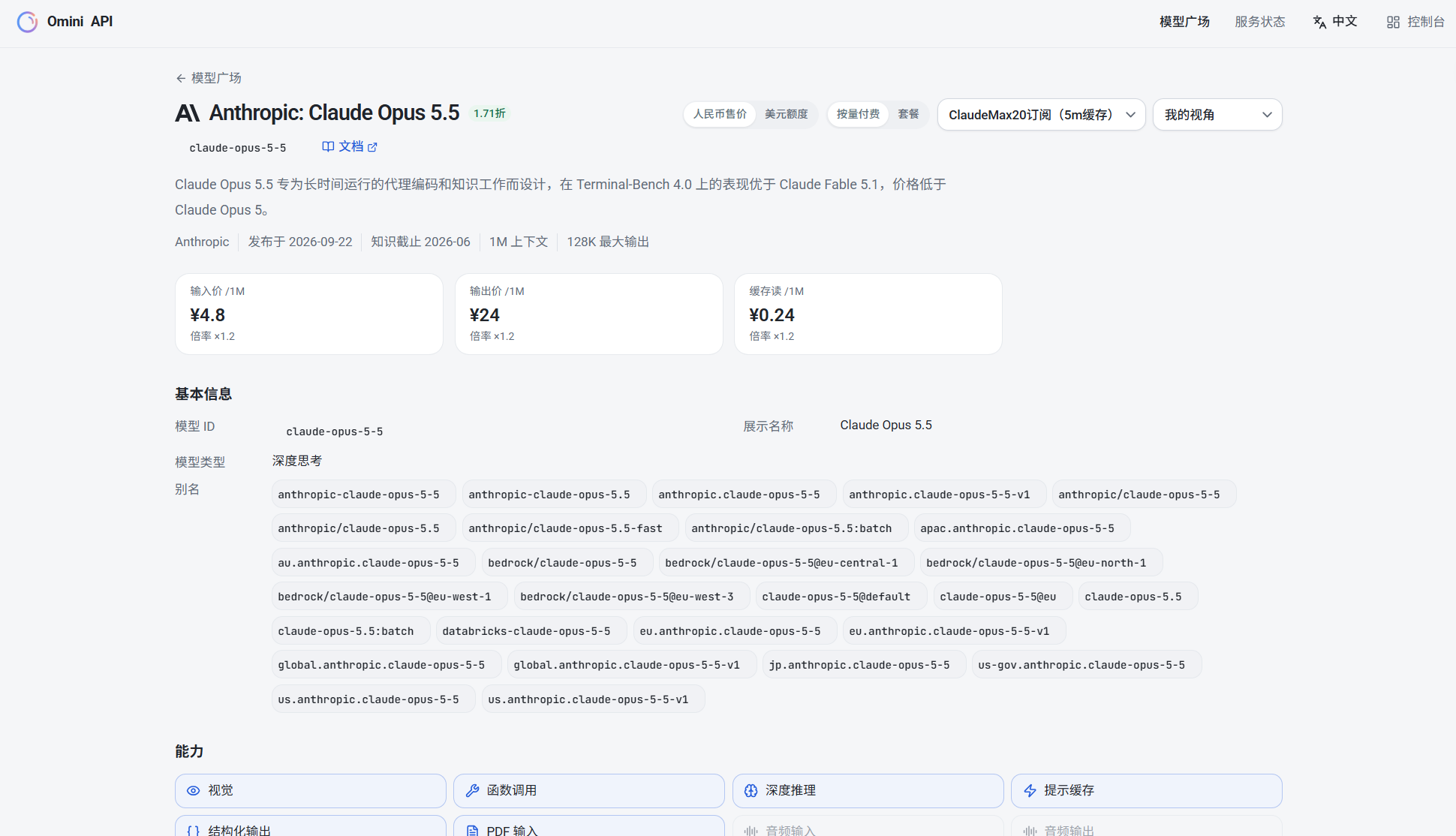This screenshot has width=1456, height=836.
Task: Open 服务状态 in top navigation
Action: coord(1260,22)
